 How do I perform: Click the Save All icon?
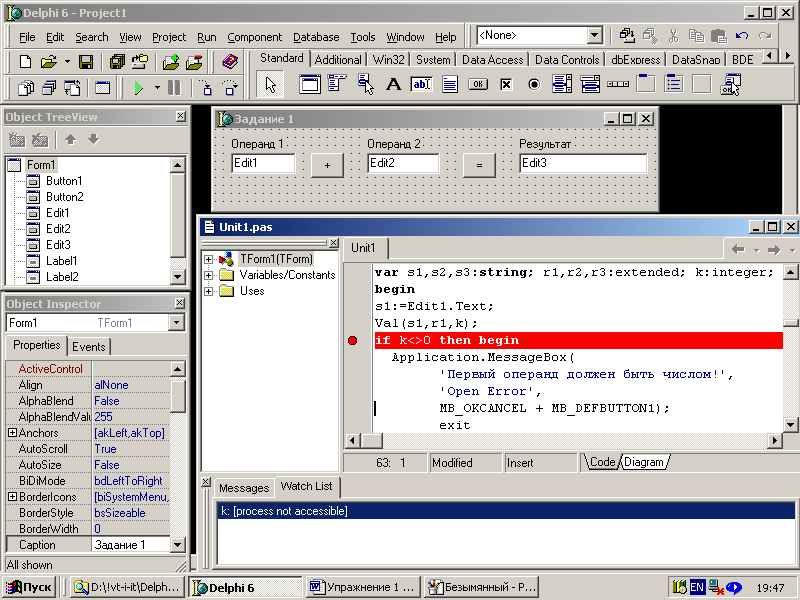pos(117,62)
